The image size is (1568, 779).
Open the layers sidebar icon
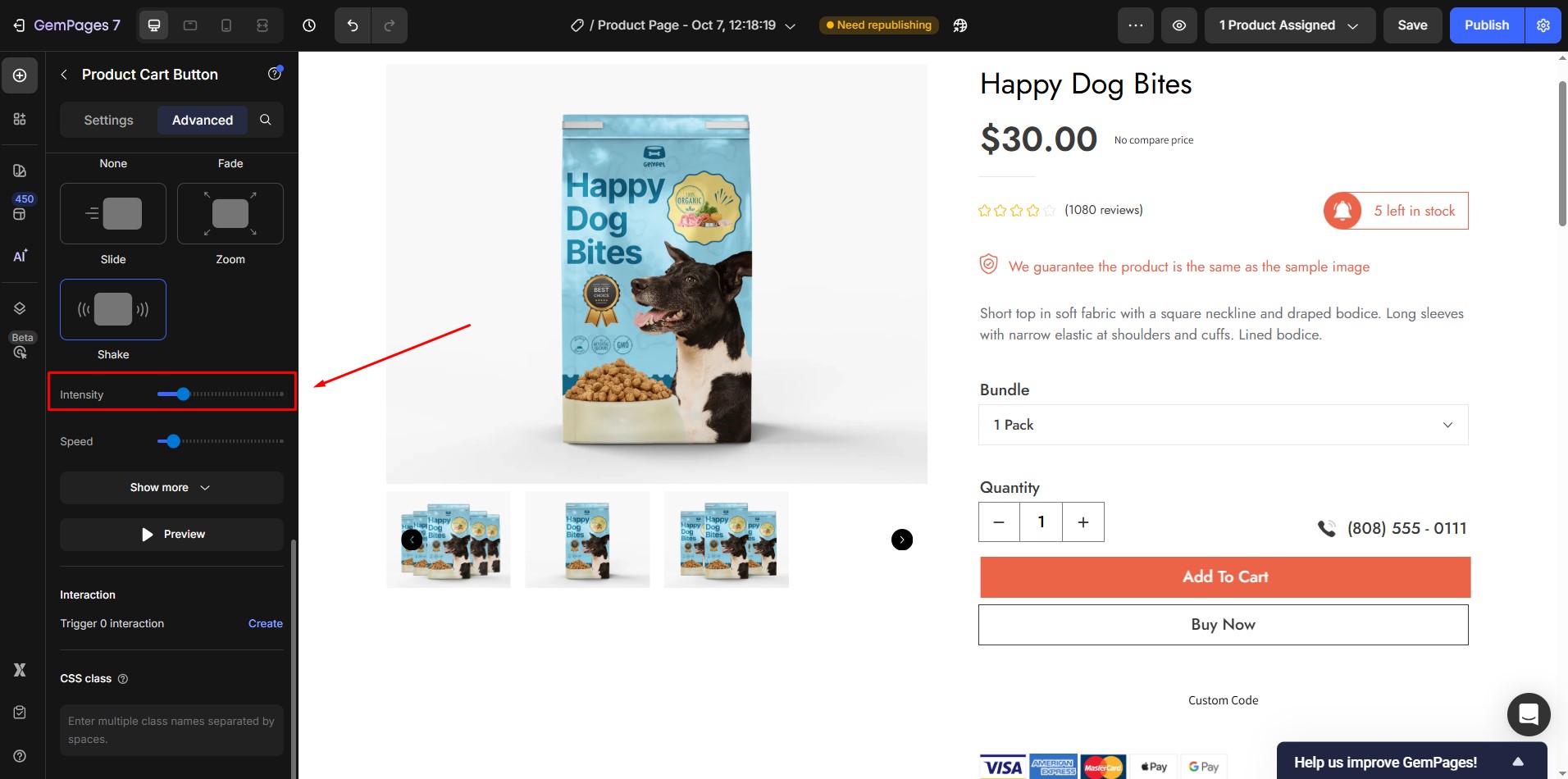click(20, 308)
